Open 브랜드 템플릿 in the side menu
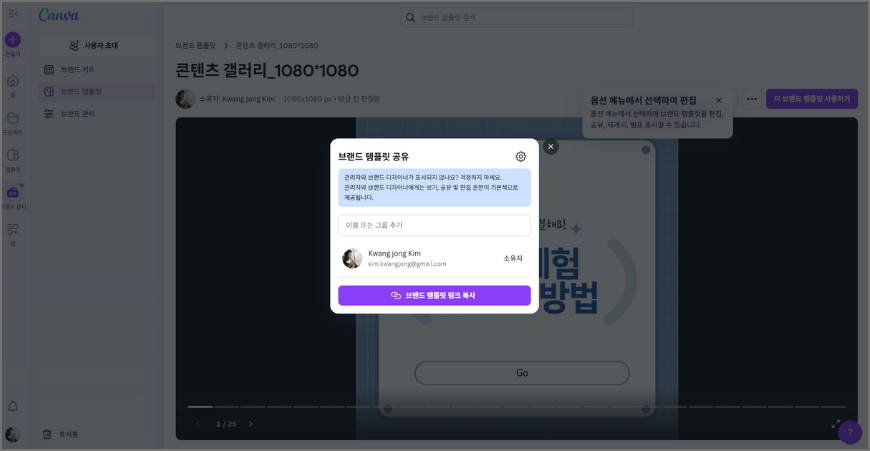Image resolution: width=870 pixels, height=451 pixels. point(97,92)
